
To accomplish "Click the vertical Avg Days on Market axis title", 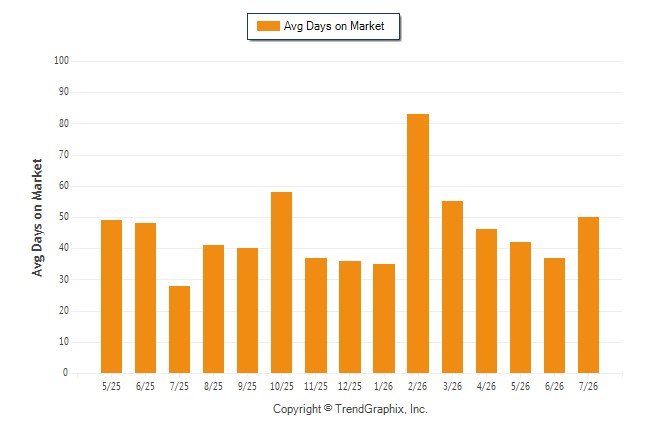I will (x=37, y=218).
